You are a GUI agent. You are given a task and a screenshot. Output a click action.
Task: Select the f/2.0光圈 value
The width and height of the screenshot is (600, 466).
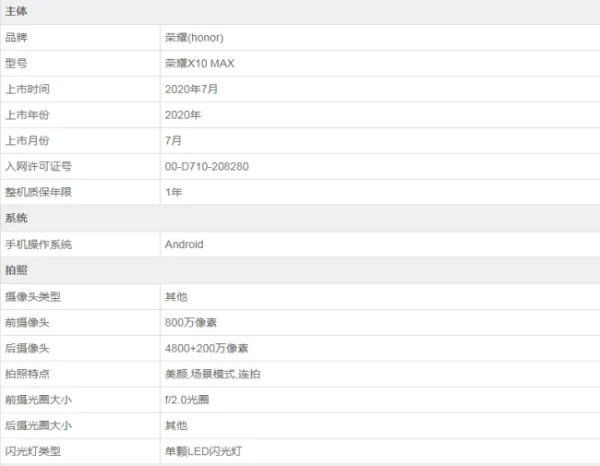[x=187, y=400]
